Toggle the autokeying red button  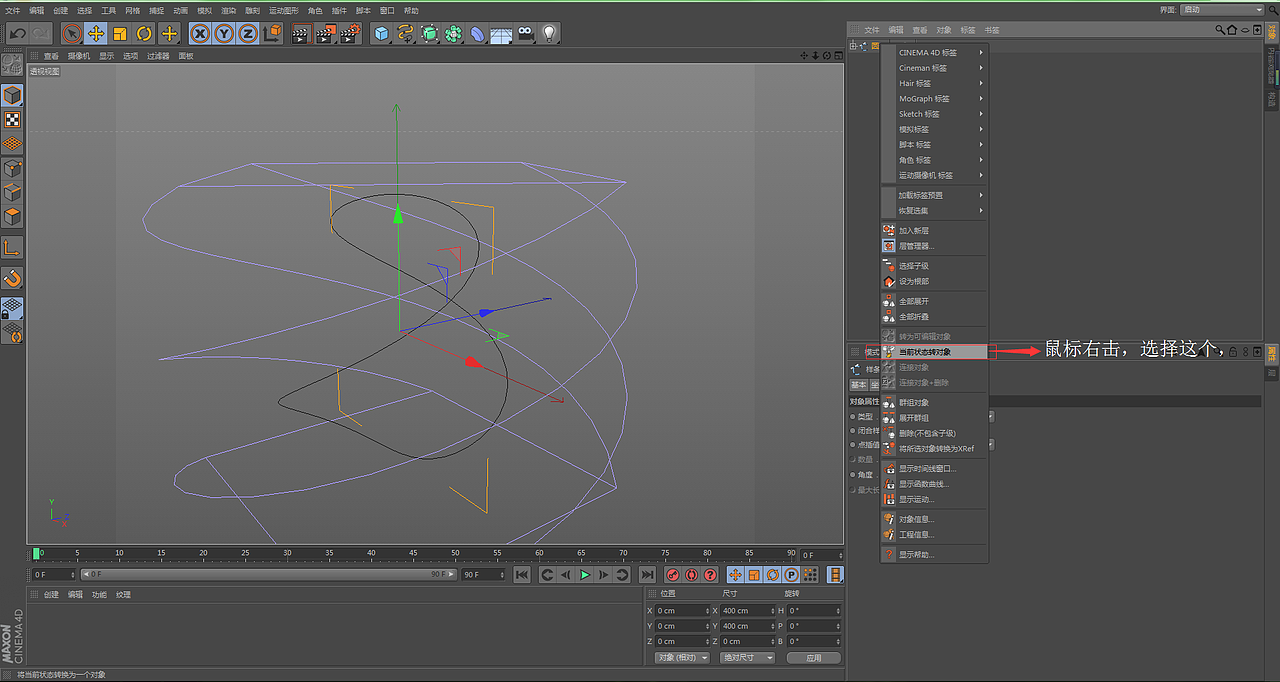[x=691, y=575]
